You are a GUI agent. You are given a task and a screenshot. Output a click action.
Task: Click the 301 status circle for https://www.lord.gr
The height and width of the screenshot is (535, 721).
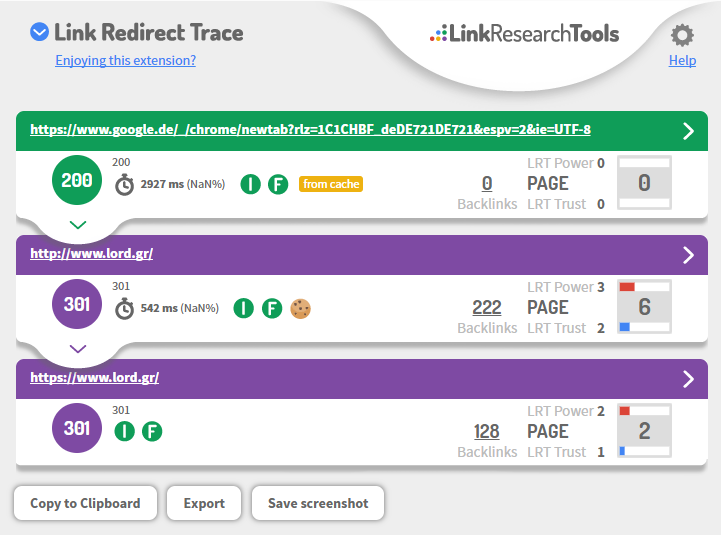(77, 428)
